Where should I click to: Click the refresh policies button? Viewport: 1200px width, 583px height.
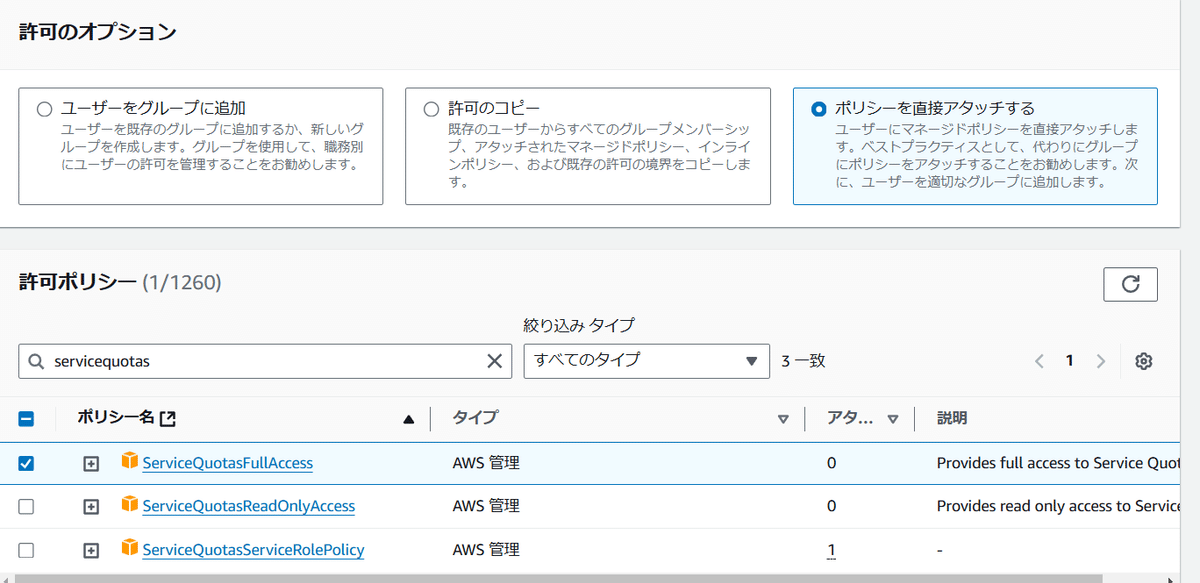pyautogui.click(x=1130, y=284)
